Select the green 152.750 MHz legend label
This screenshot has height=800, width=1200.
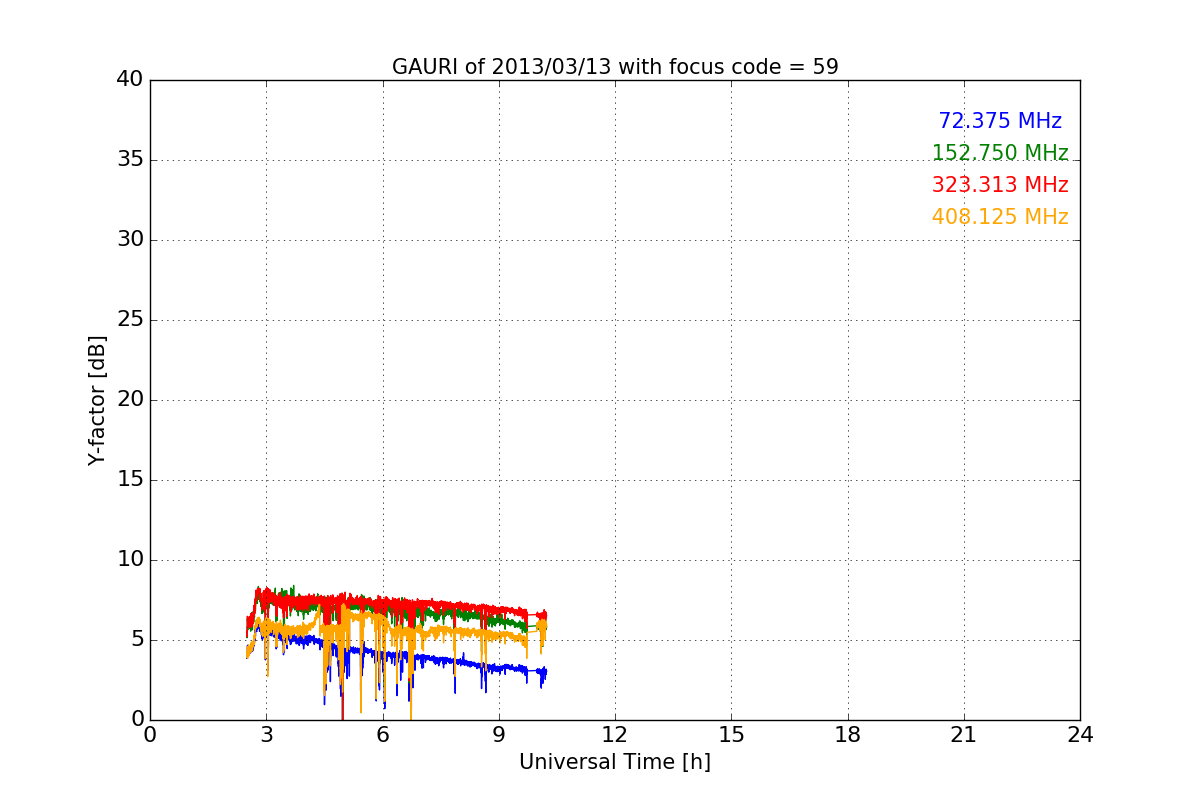(1000, 153)
